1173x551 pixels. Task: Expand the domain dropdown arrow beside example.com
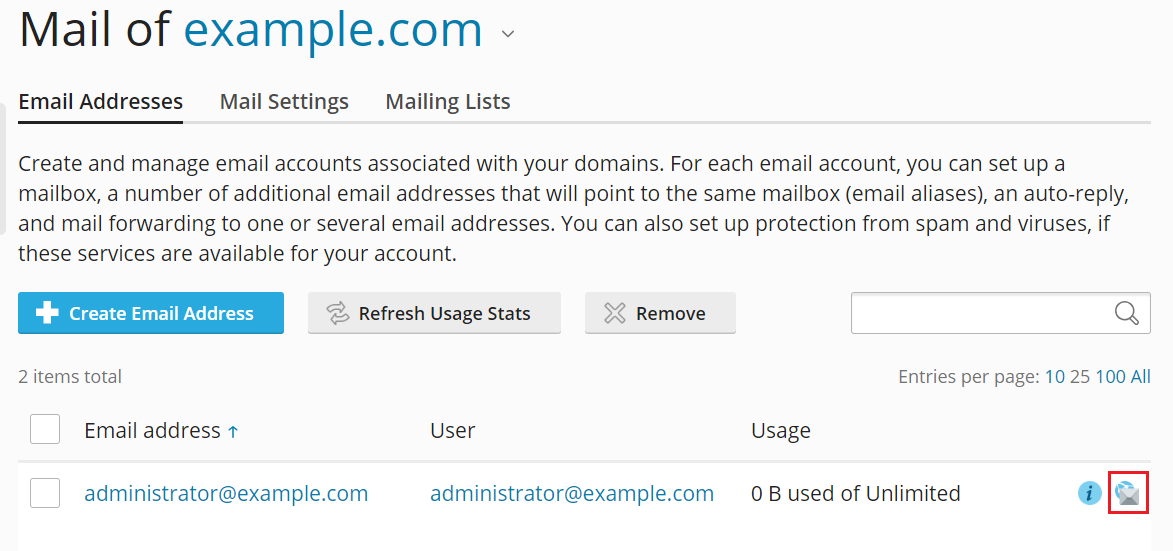(508, 34)
